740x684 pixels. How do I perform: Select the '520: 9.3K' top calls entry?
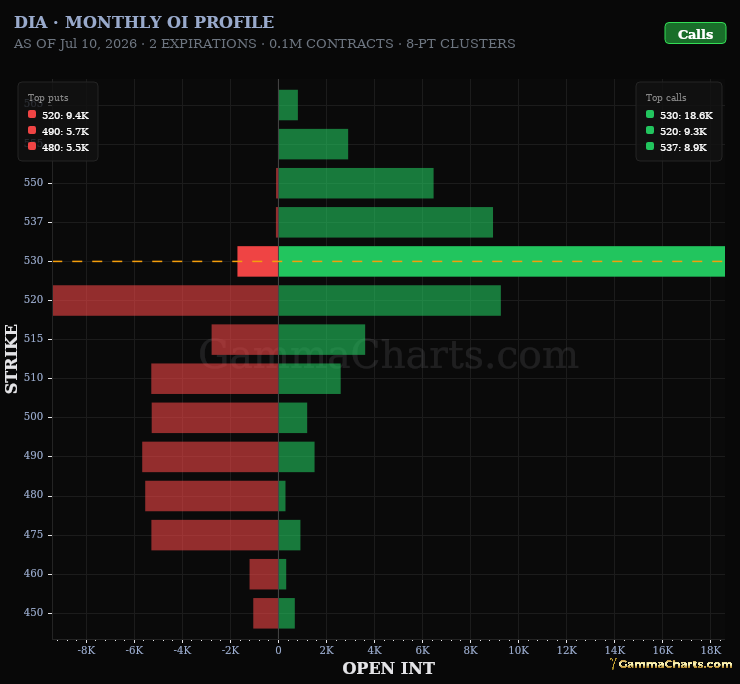(676, 131)
